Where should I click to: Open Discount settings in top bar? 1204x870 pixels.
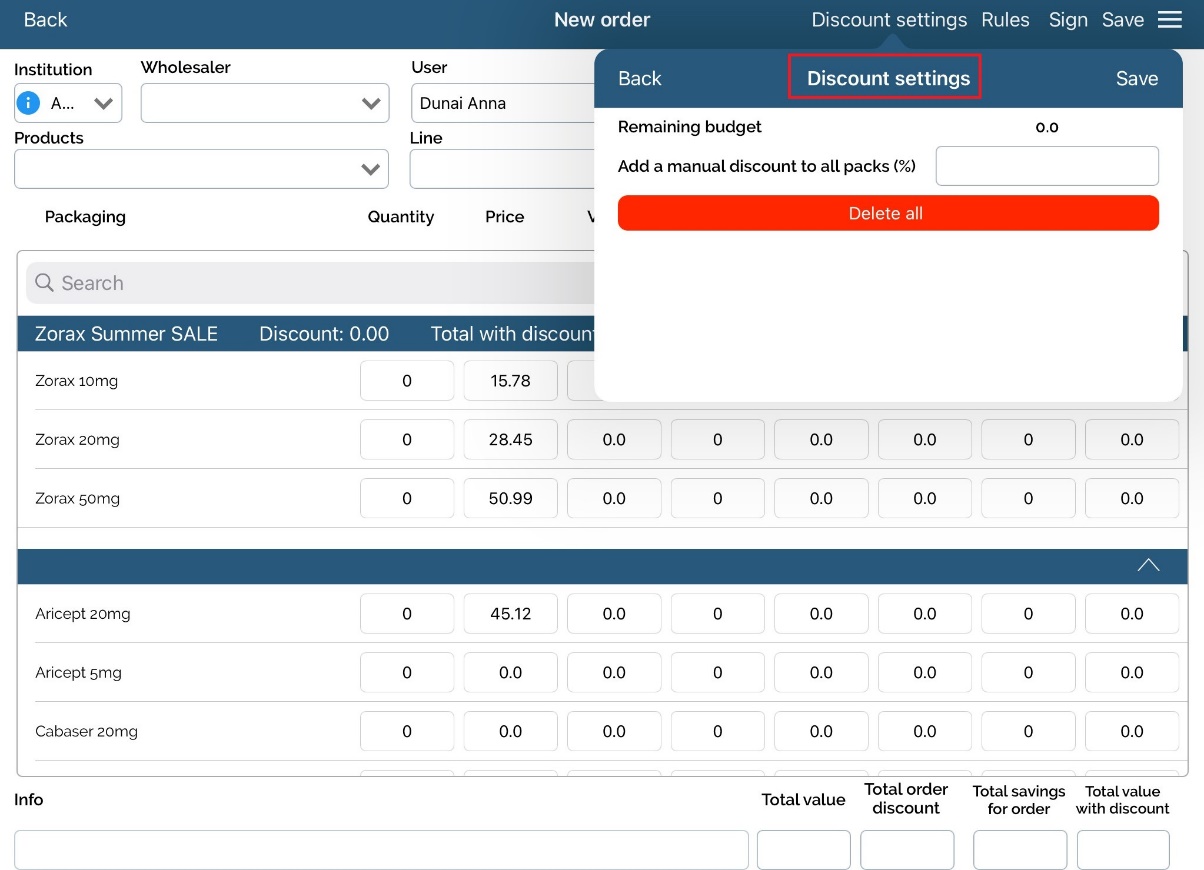(x=889, y=20)
